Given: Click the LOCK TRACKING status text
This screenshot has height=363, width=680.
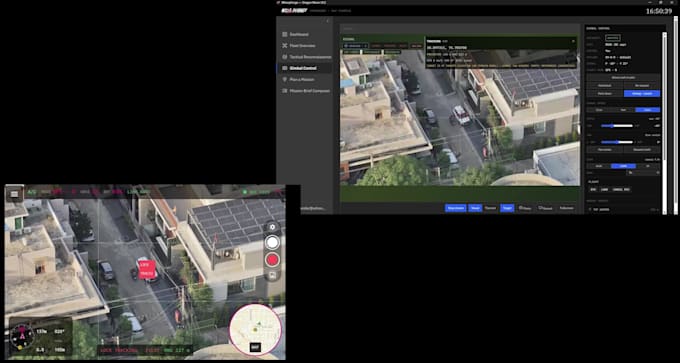Looking at the screenshot, I should (x=119, y=350).
